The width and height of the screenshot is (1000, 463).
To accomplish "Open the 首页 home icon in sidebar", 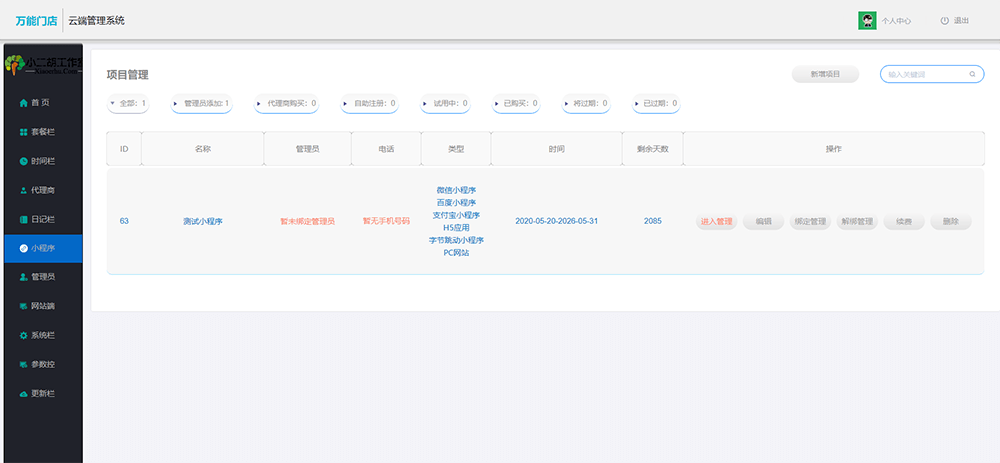I will tap(24, 103).
